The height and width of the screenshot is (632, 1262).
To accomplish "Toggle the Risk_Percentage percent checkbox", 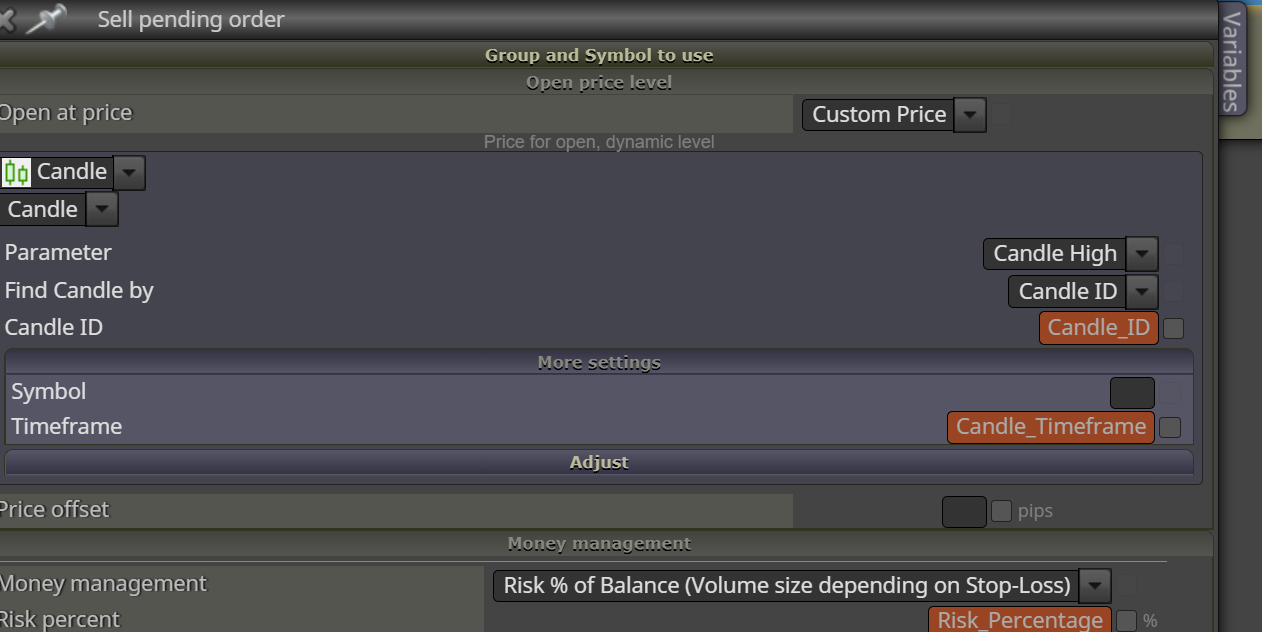I will pos(1126,621).
